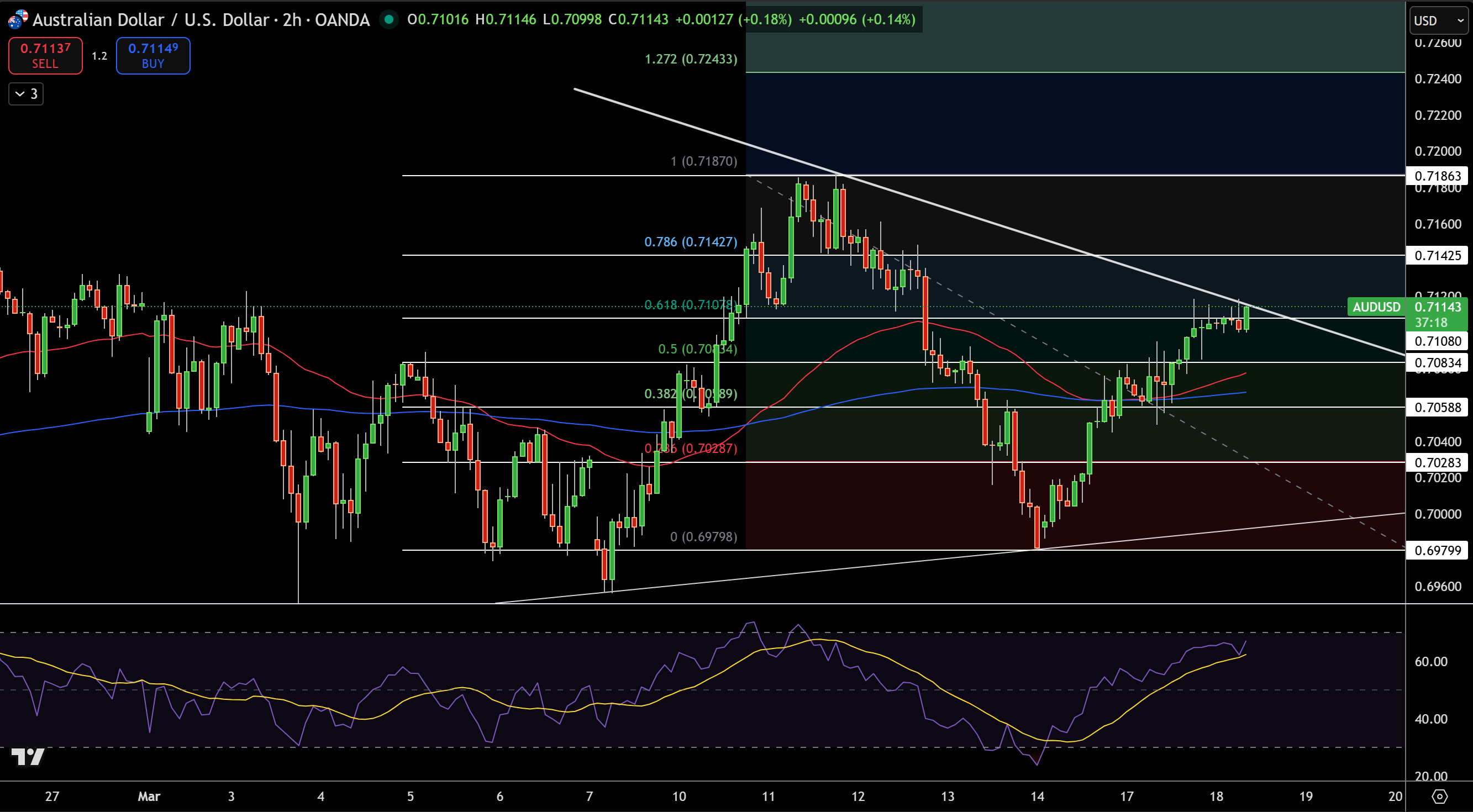
Task: Open chart settings gear icon
Action: pos(1439,796)
